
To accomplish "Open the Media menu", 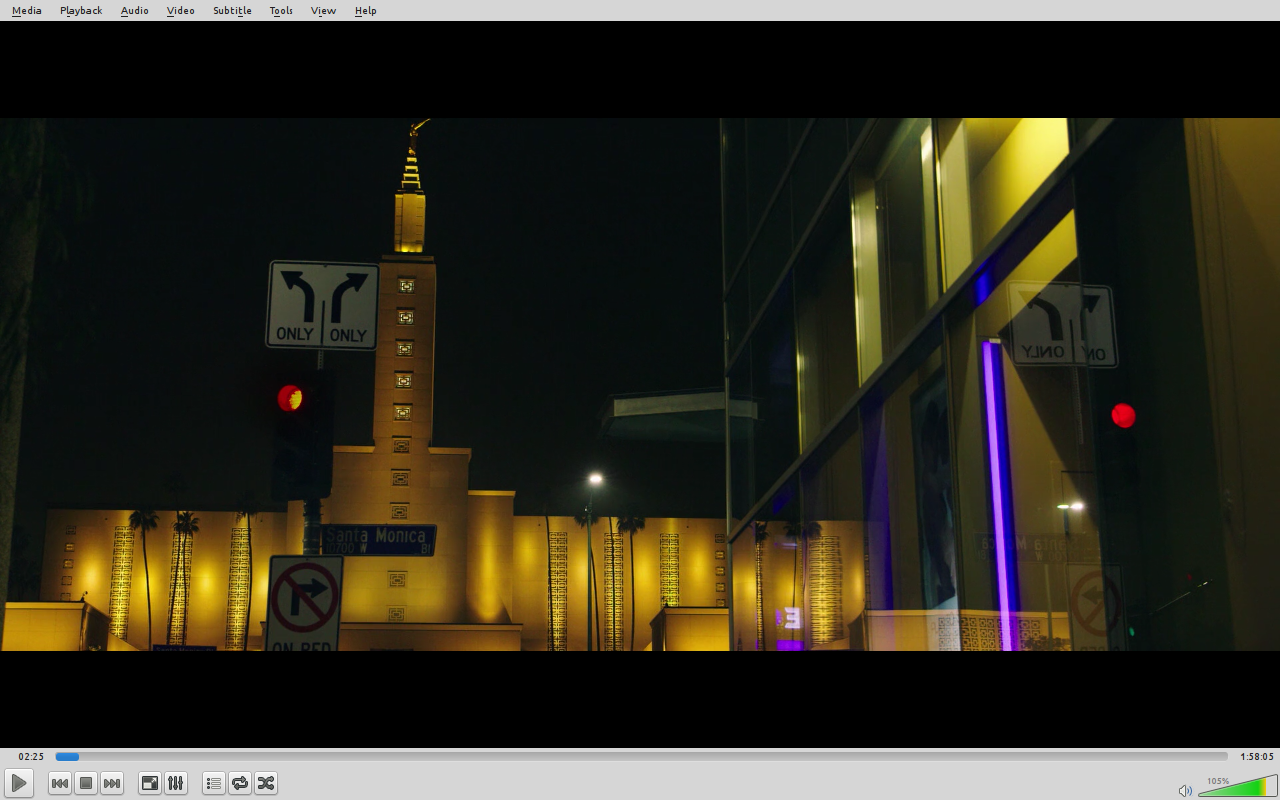I will pos(27,10).
